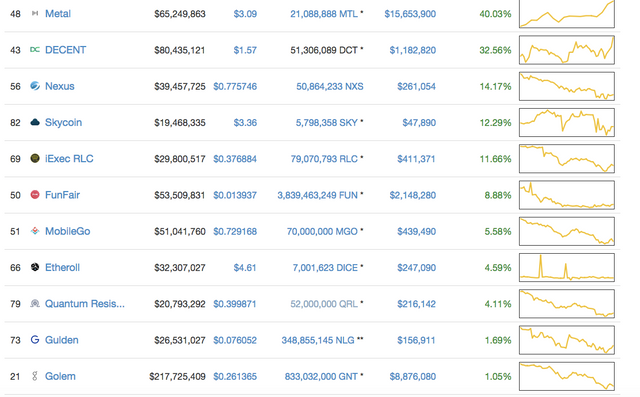This screenshot has height=397, width=640.
Task: Open the FunFair name link
Action: 62,195
